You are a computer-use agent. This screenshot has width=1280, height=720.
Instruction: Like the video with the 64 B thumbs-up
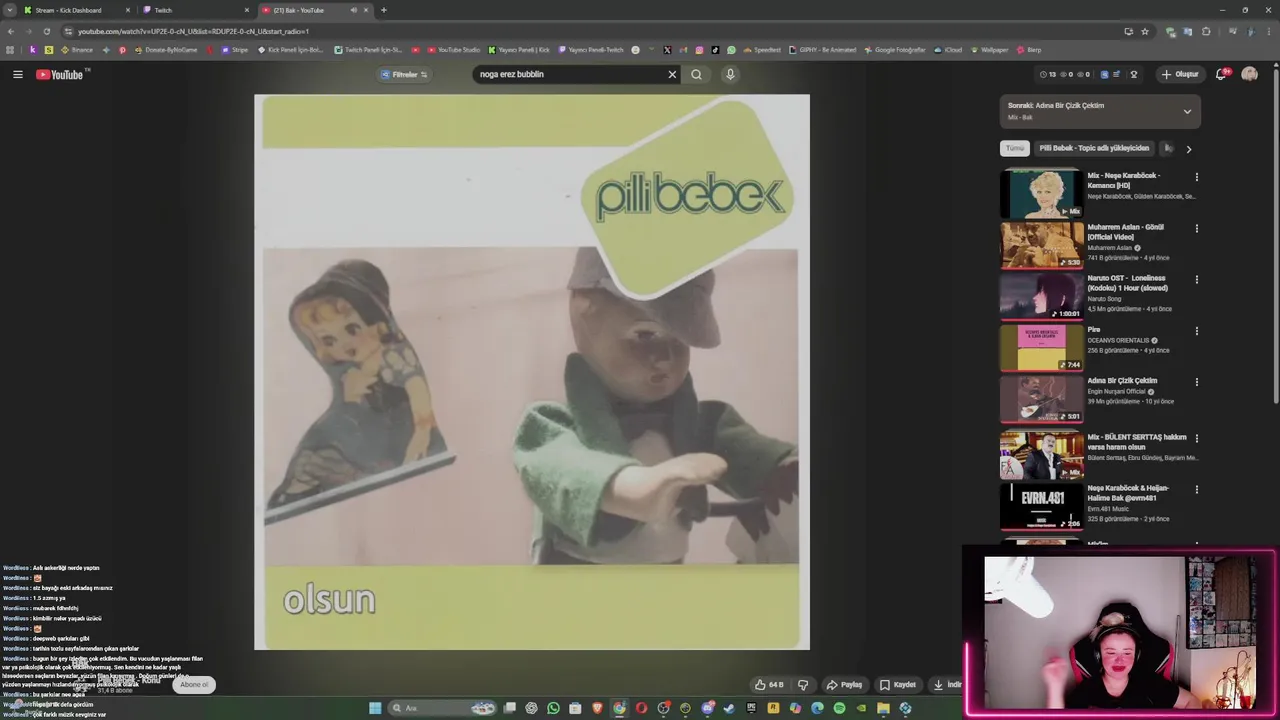(x=769, y=685)
